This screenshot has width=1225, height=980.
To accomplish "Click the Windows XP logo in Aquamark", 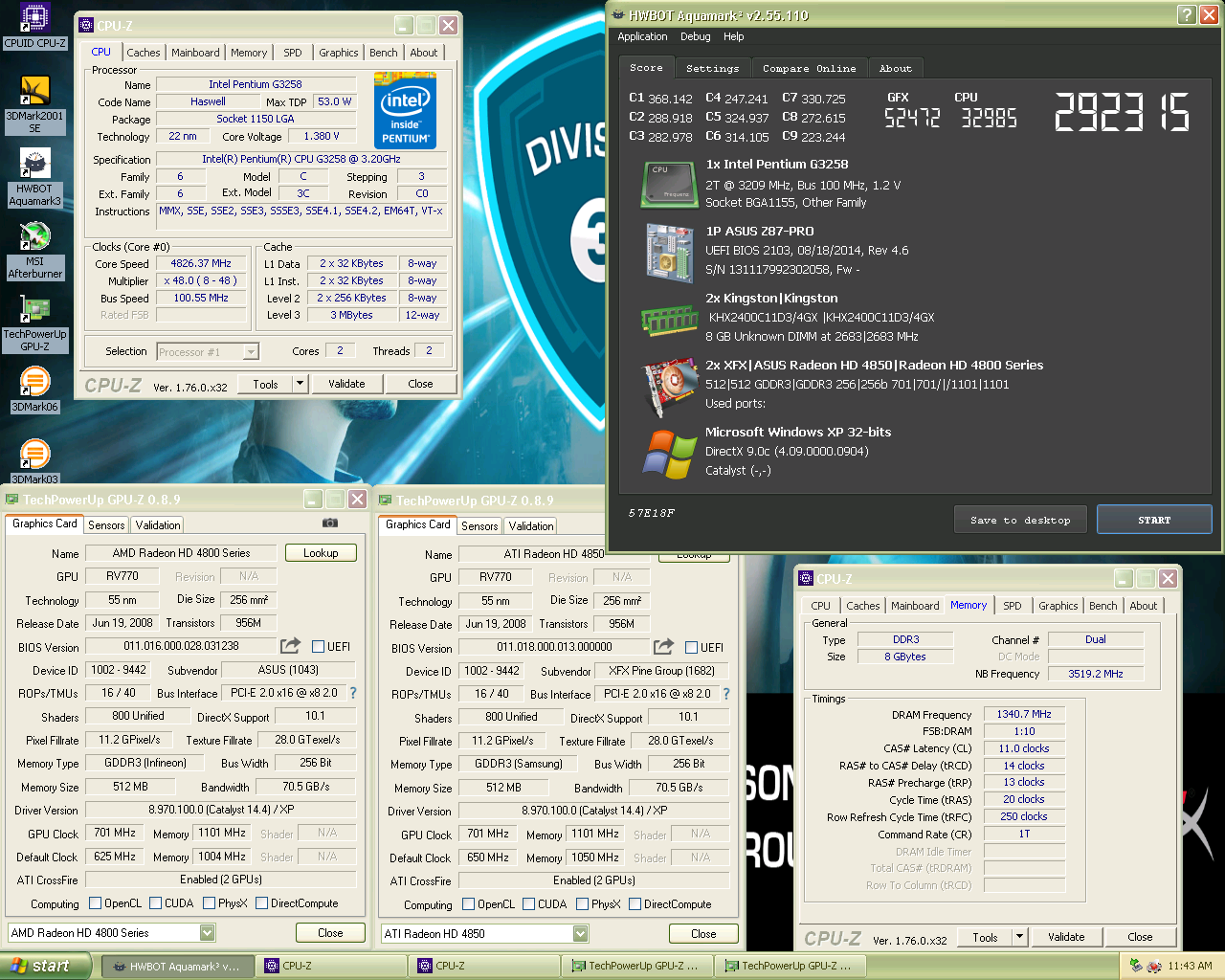I will tap(670, 454).
